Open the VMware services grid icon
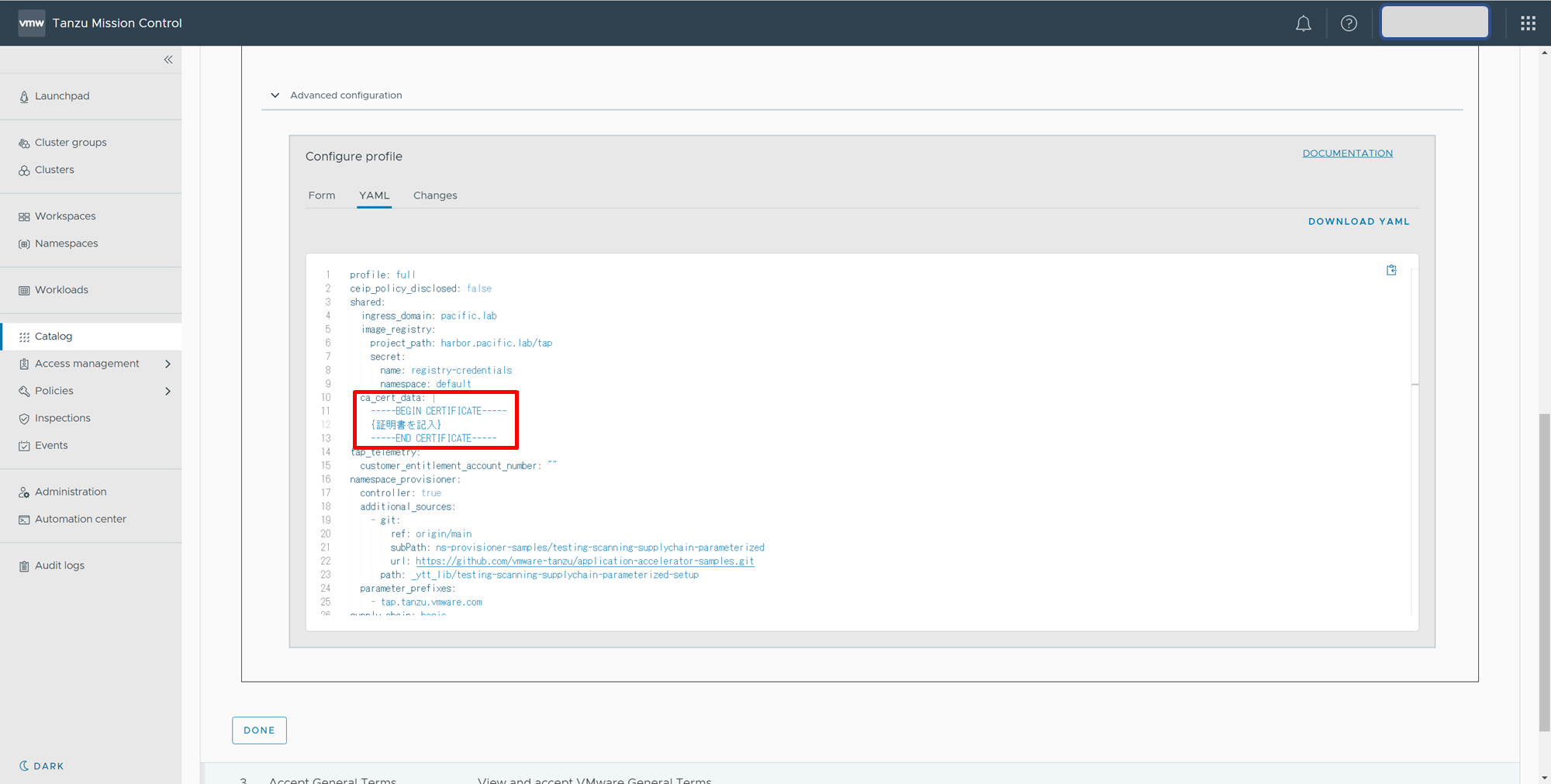1551x784 pixels. [x=1528, y=23]
